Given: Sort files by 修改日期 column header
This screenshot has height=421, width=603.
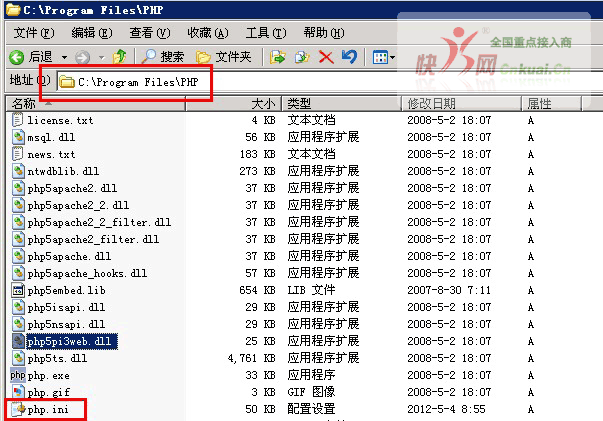Looking at the screenshot, I should tap(432, 103).
